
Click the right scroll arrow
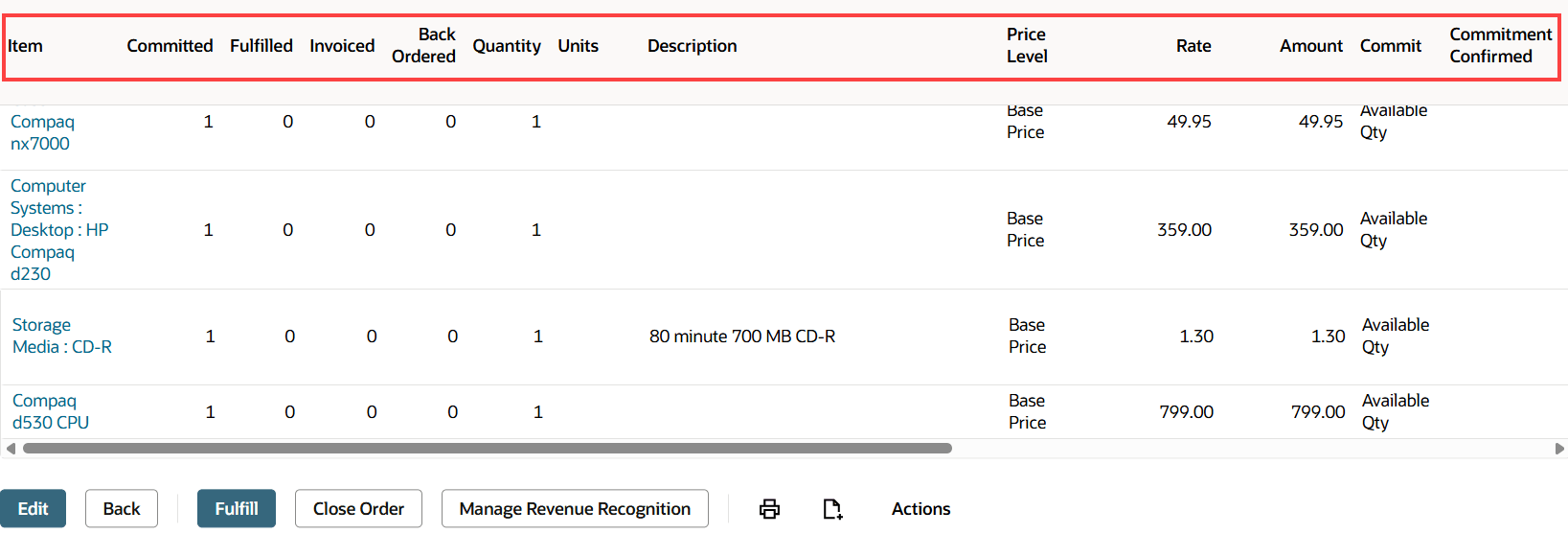[x=1559, y=448]
